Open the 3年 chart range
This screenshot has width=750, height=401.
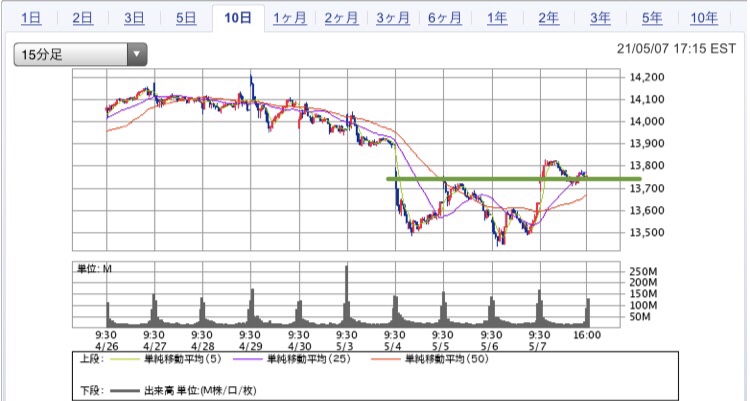600,18
